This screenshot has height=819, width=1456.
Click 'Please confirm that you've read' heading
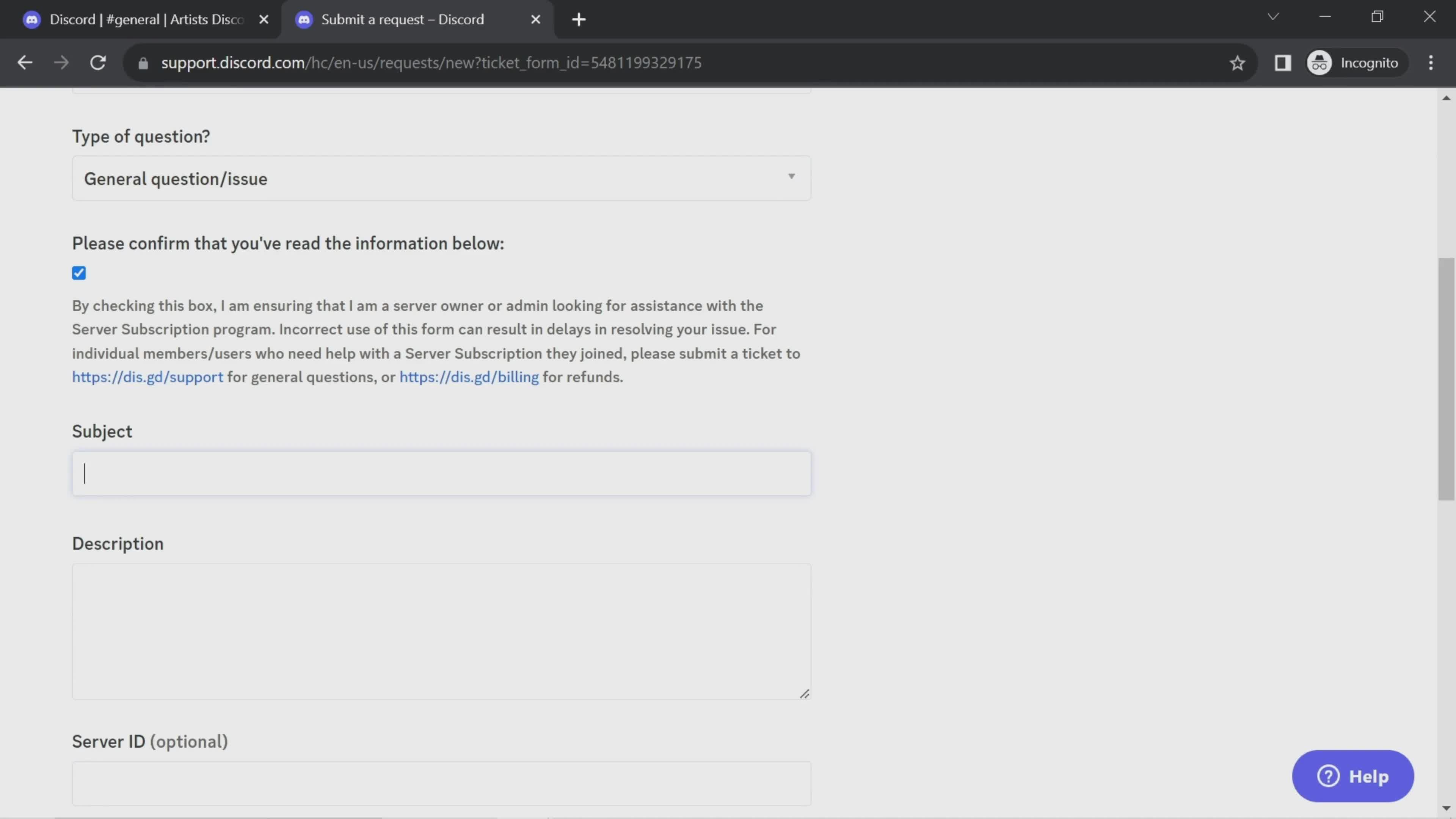pos(288,243)
